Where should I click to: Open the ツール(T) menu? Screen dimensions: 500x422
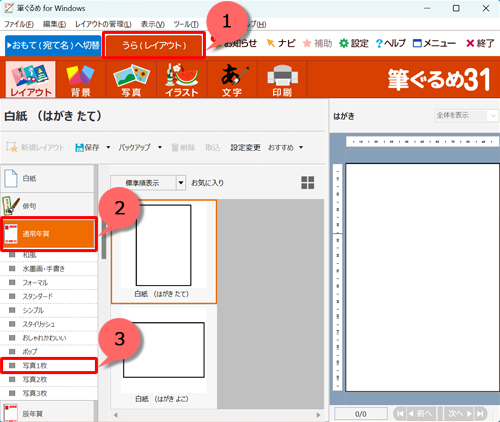coord(186,24)
